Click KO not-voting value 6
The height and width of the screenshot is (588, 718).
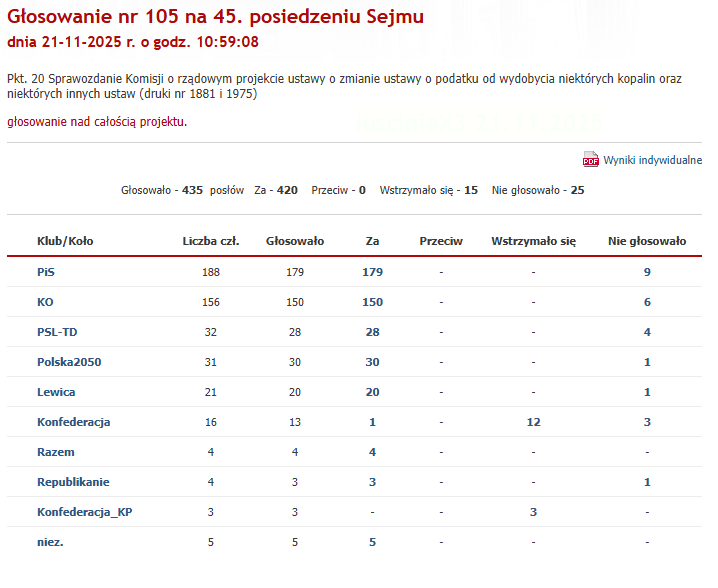click(647, 302)
